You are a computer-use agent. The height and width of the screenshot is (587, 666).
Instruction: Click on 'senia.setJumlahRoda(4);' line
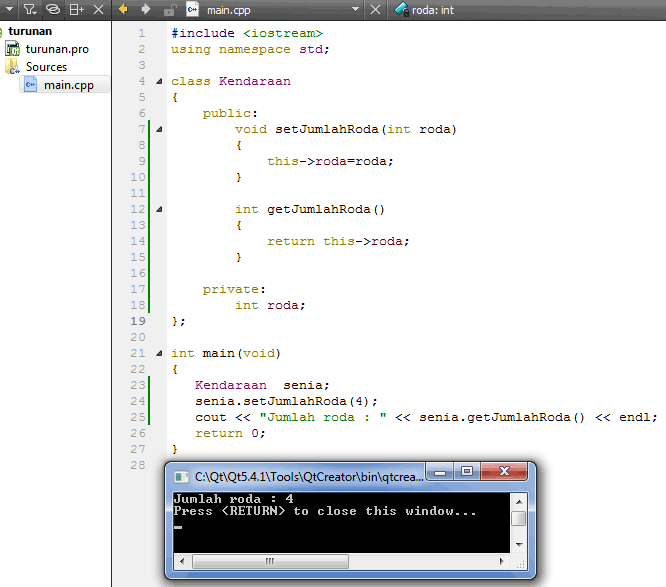(x=286, y=401)
